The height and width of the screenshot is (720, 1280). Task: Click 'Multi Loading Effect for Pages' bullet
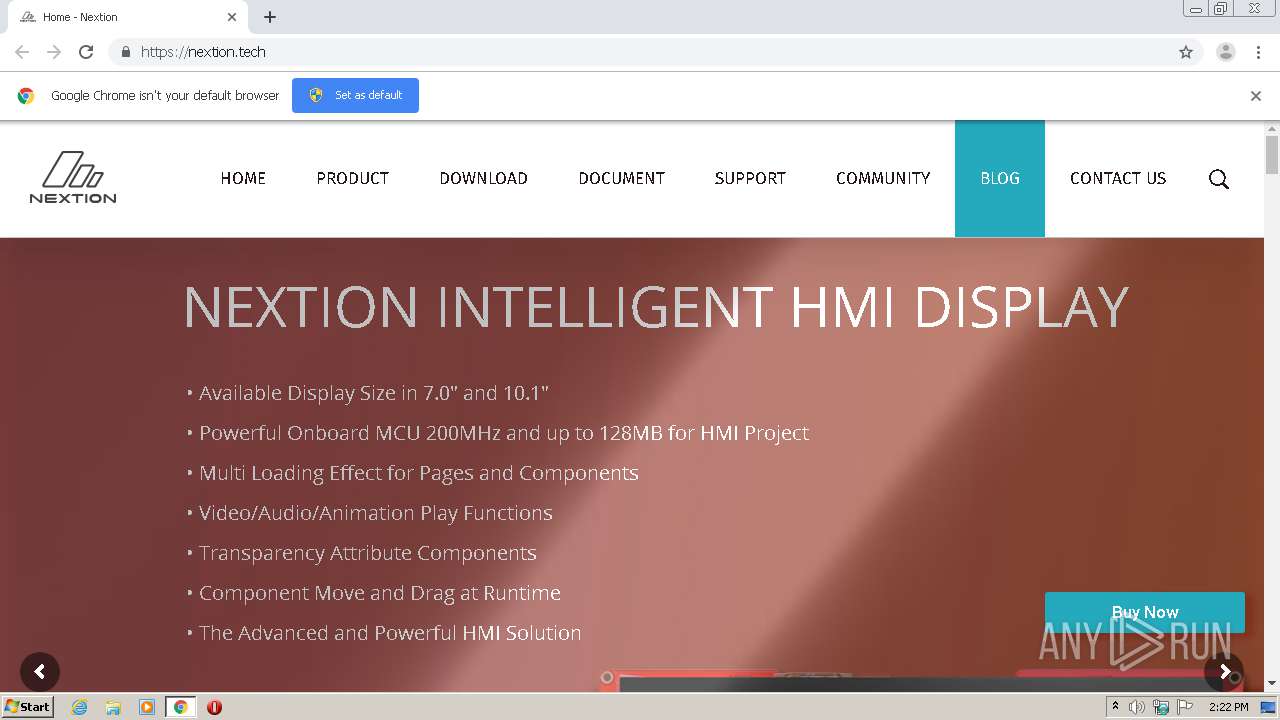[x=418, y=473]
